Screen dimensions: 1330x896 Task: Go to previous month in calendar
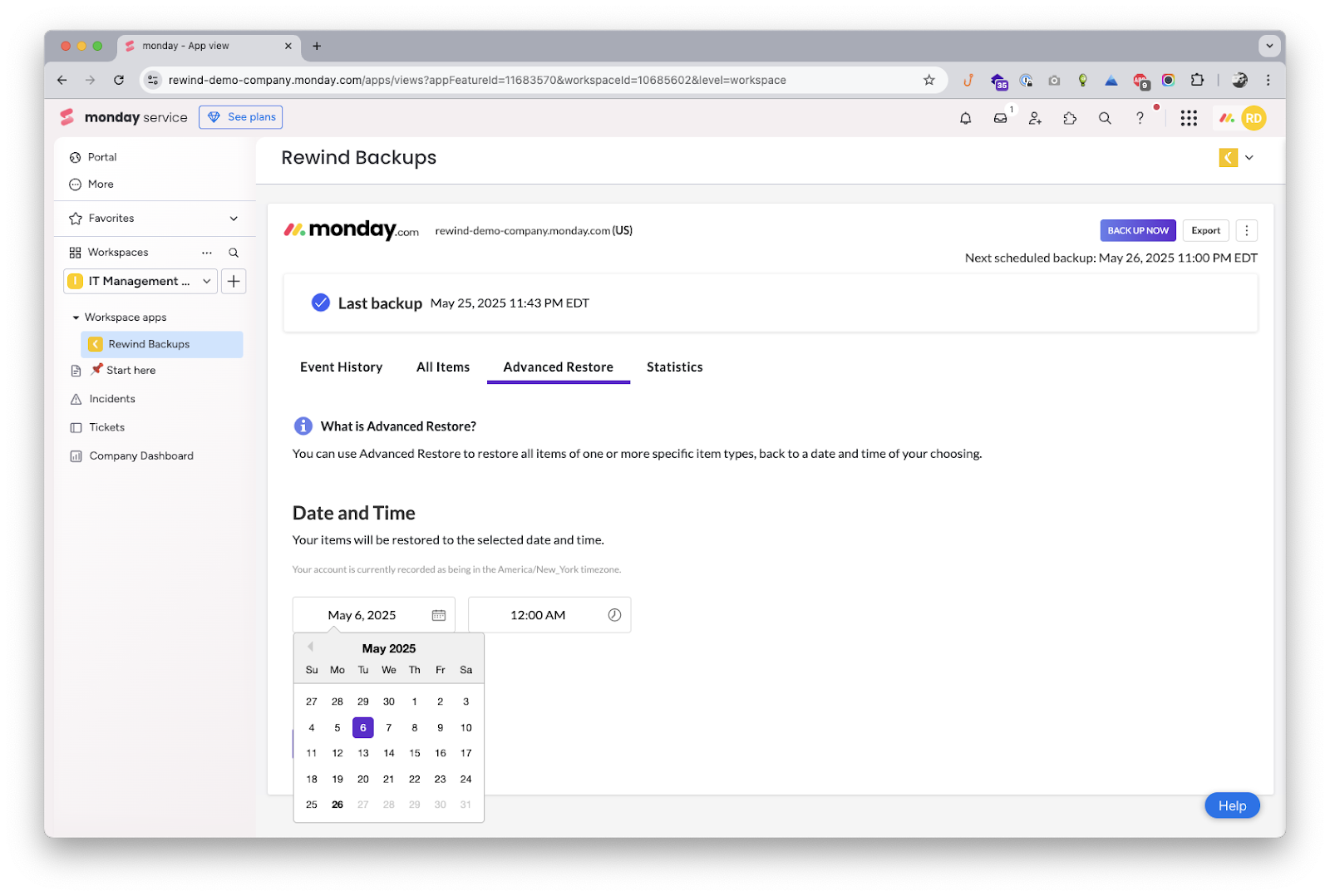(310, 647)
